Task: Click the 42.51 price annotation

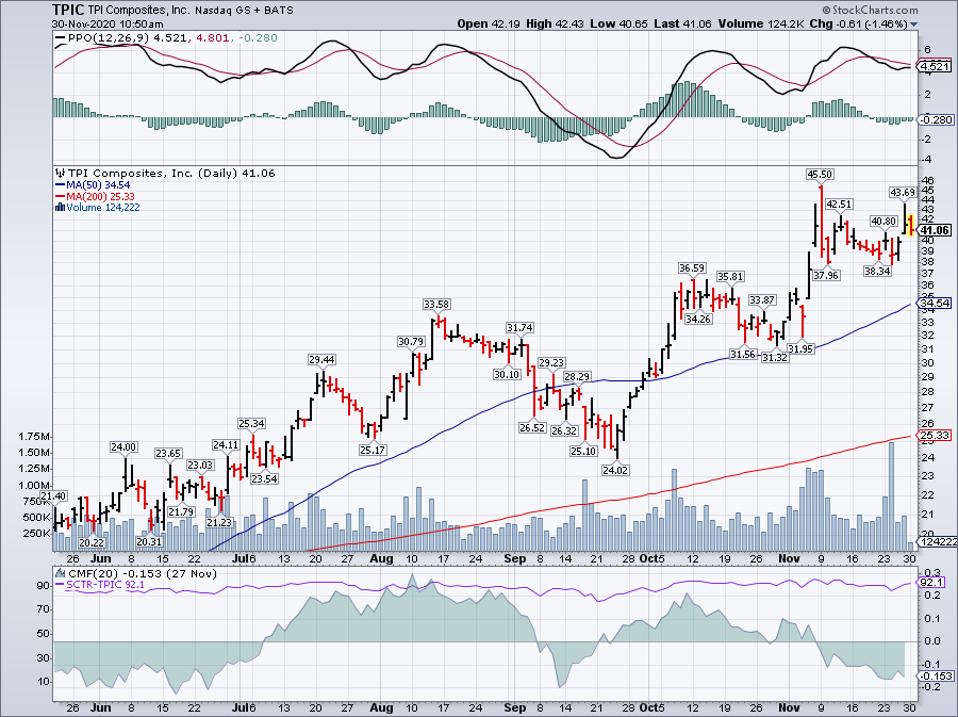Action: tap(838, 204)
